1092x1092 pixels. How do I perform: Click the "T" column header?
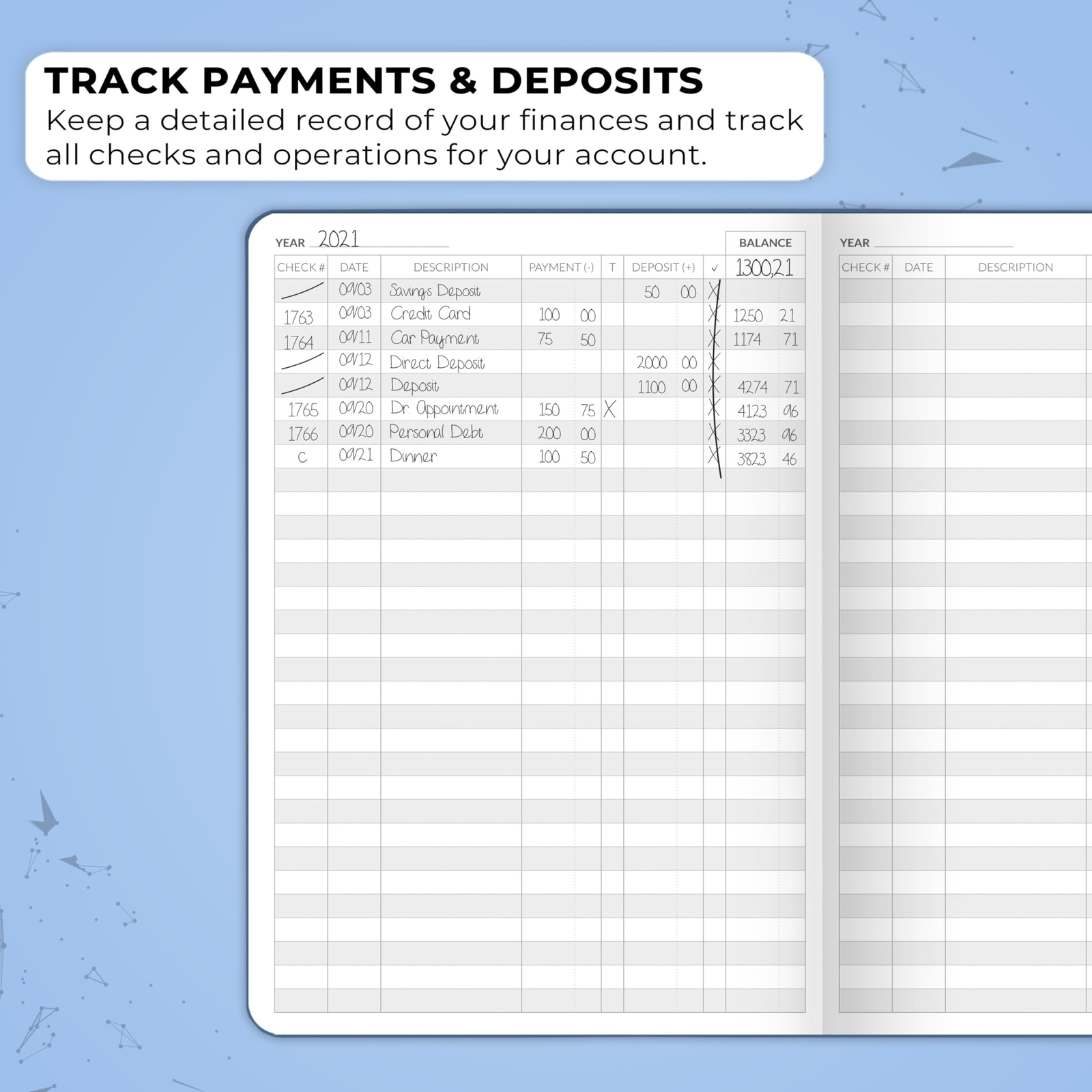pos(612,268)
